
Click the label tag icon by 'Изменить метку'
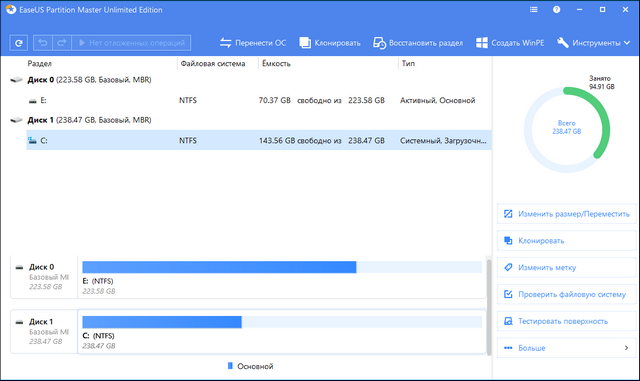coord(508,267)
